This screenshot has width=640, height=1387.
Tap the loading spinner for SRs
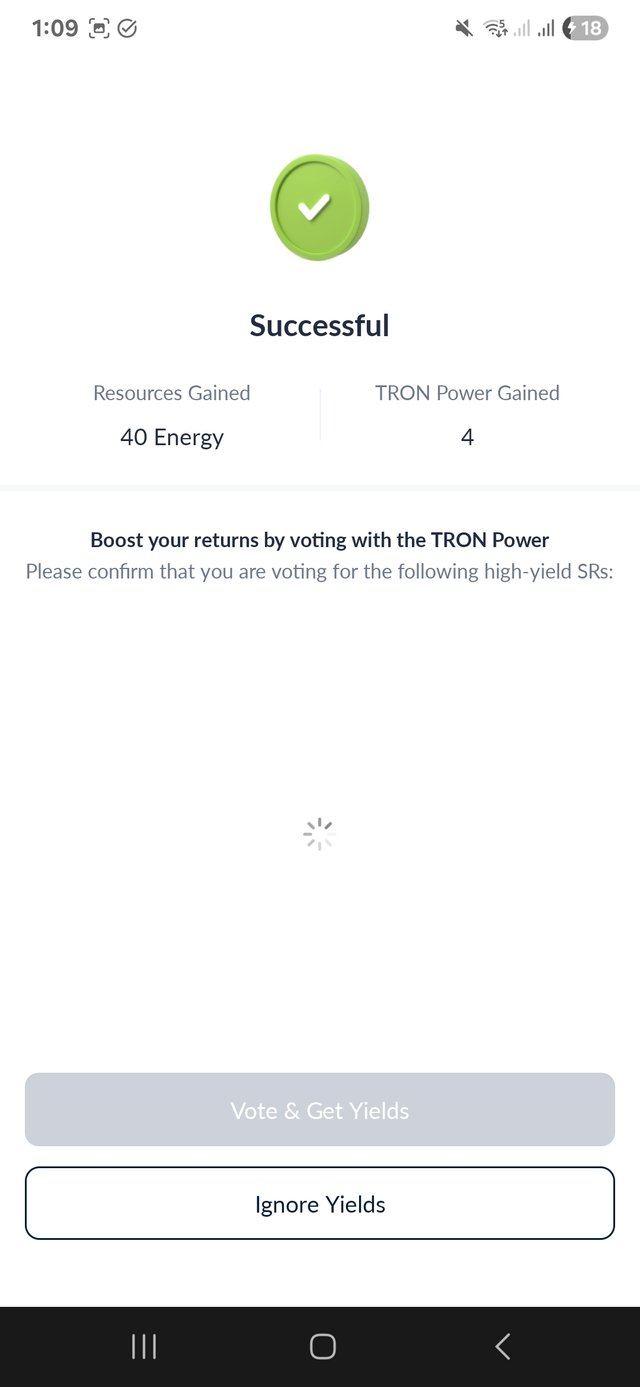pyautogui.click(x=318, y=833)
